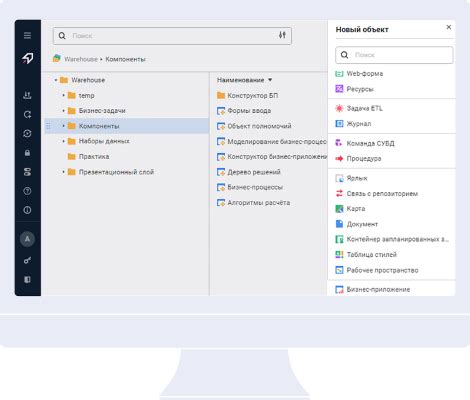This screenshot has width=470, height=400.
Task: Click the refresh icon in the sidebar
Action: 27,115
